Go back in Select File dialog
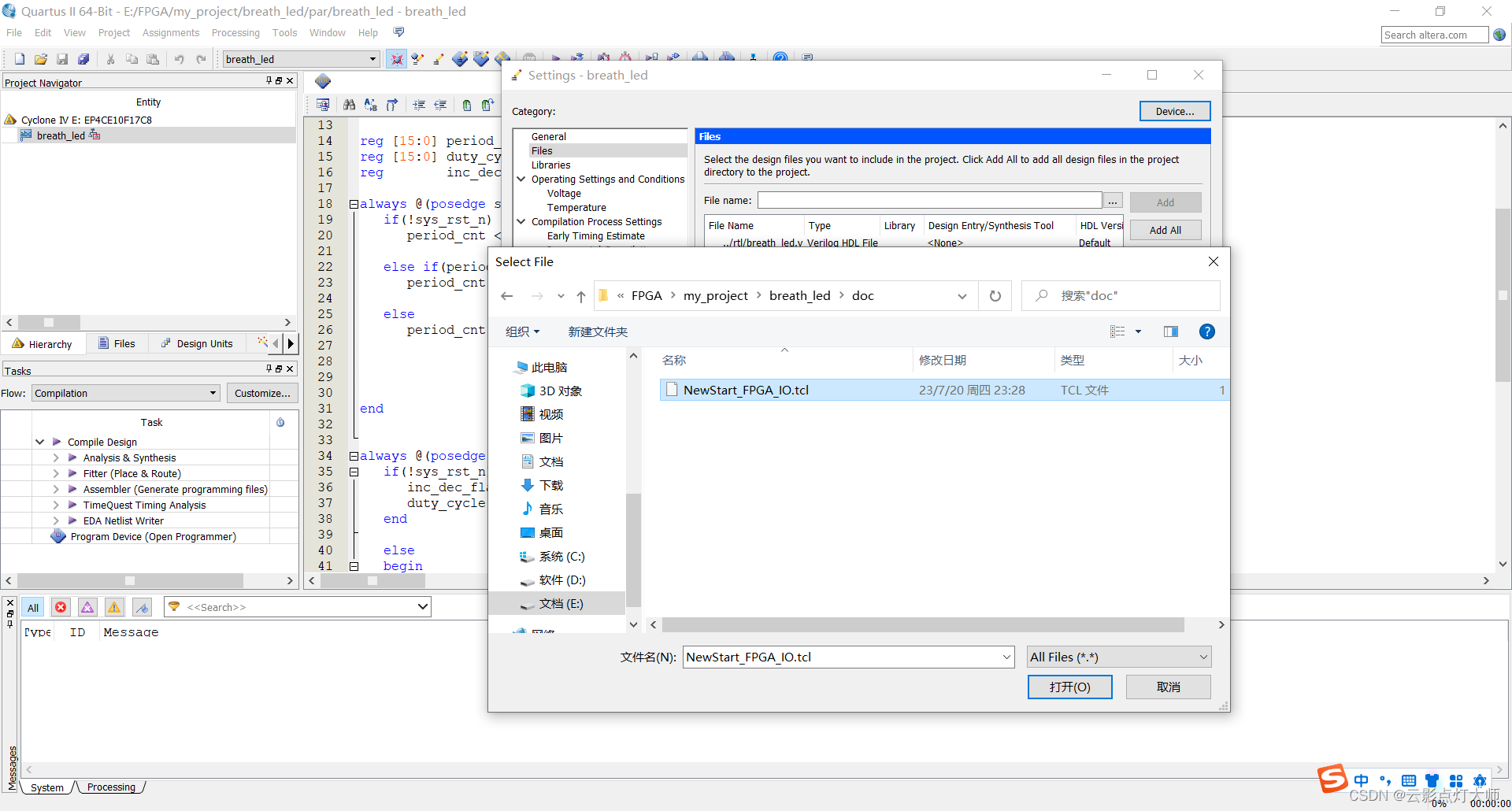 point(507,296)
